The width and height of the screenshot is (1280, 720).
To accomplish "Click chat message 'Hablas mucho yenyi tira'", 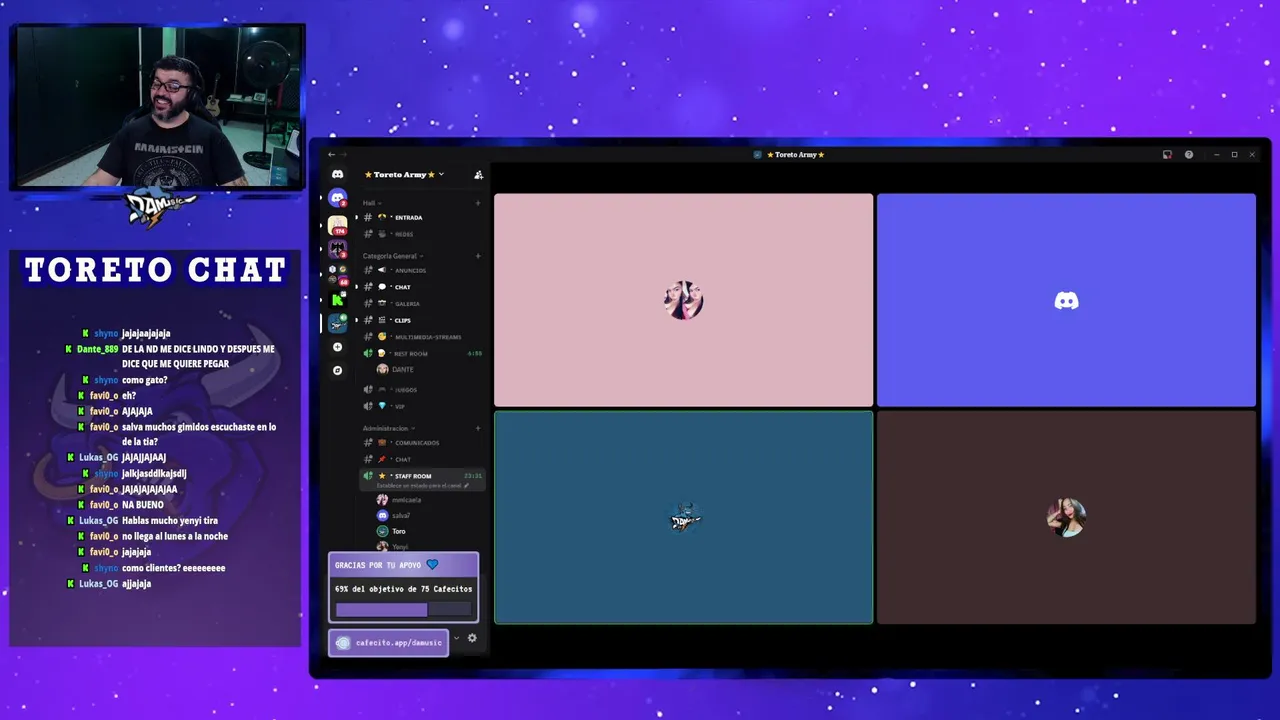I will pyautogui.click(x=170, y=521).
